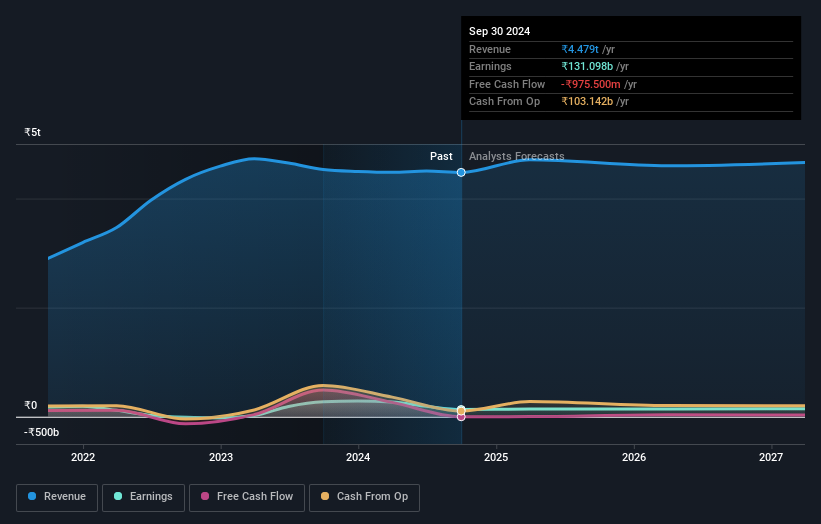The width and height of the screenshot is (821, 524).
Task: Toggle the Free Cash Flow legend button
Action: [x=247, y=497]
